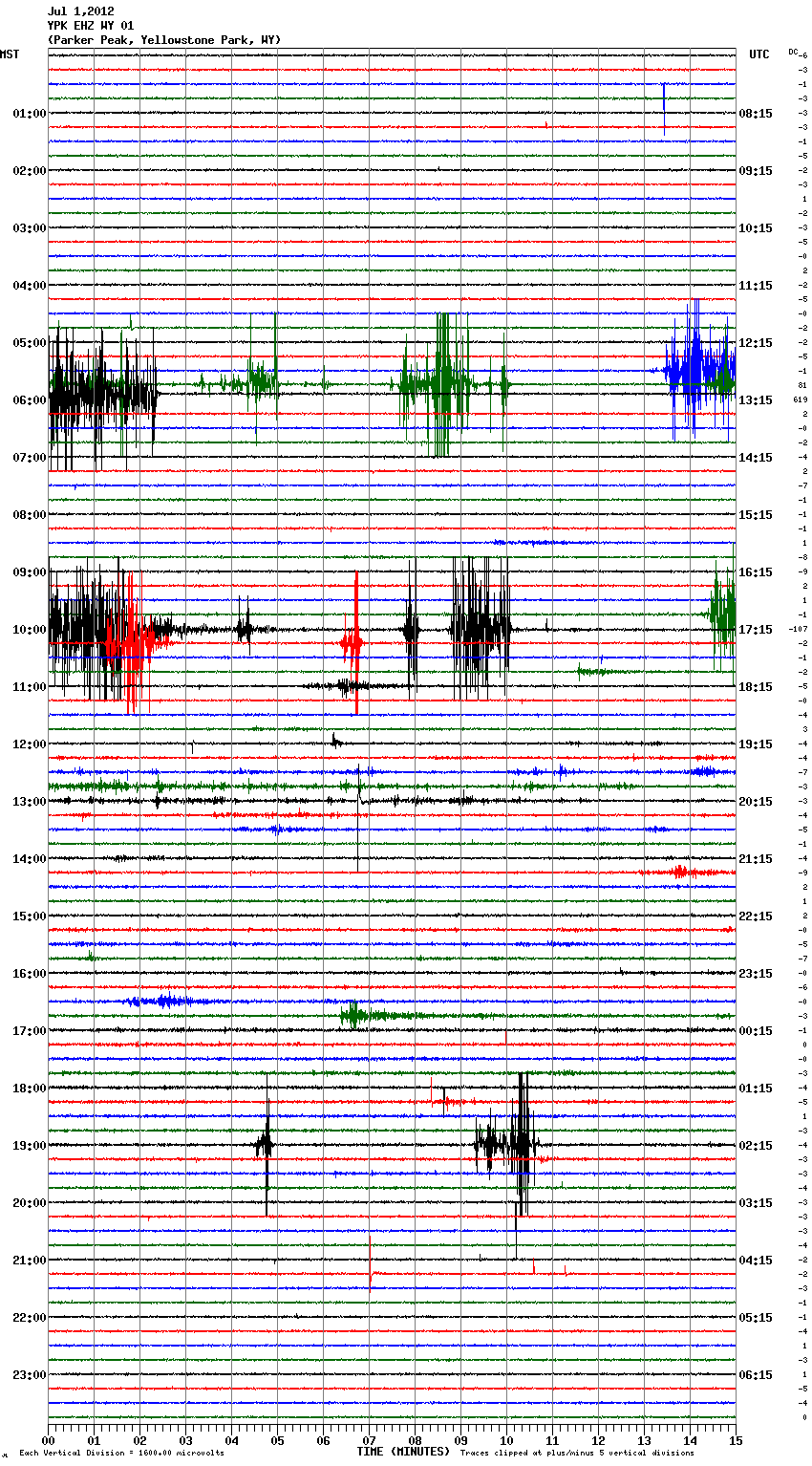Click the 'Traces clipped at plus/minus 5 vertical divisions' note

tap(577, 1453)
